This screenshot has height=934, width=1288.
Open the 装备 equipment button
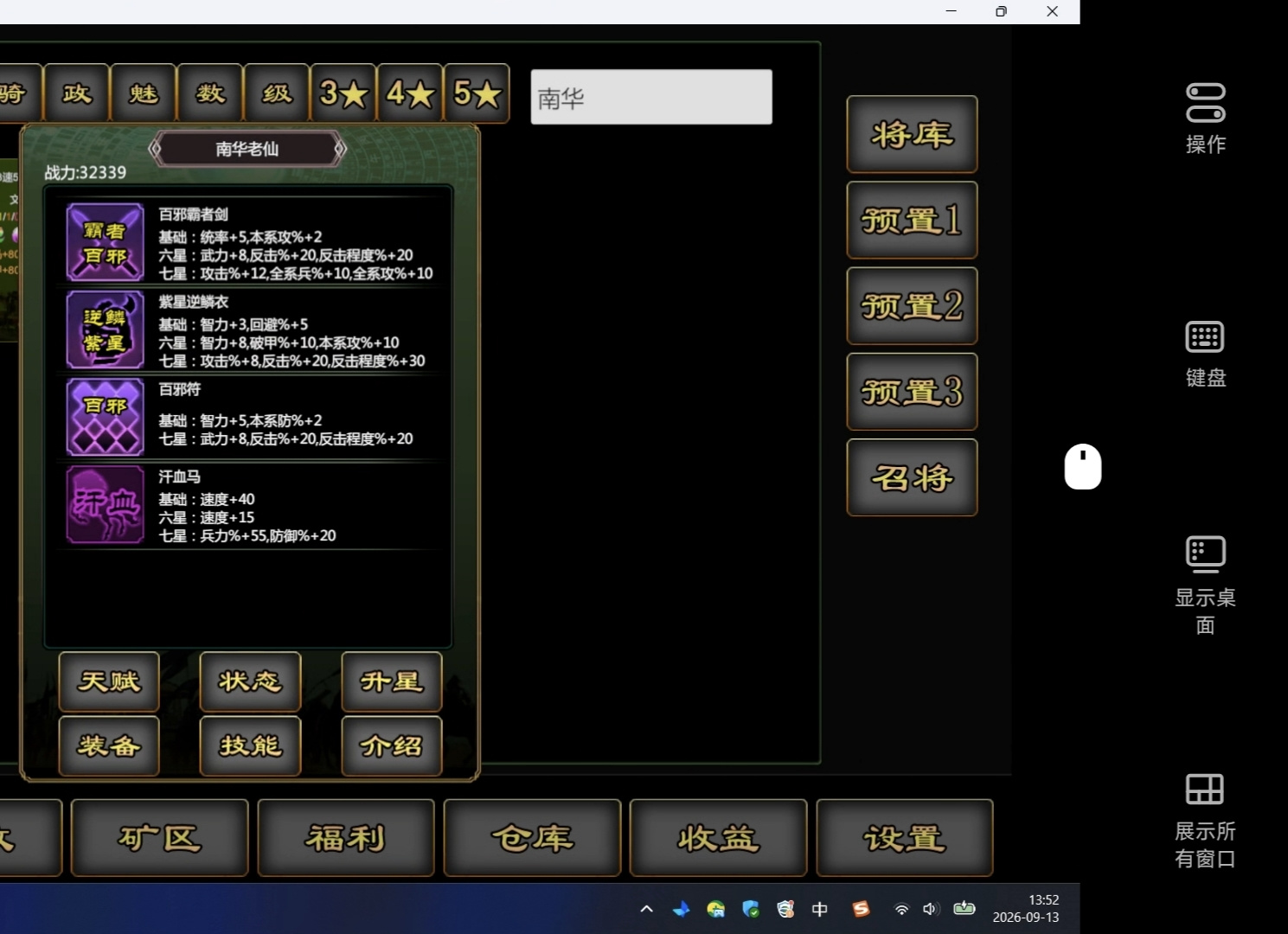pyautogui.click(x=109, y=745)
